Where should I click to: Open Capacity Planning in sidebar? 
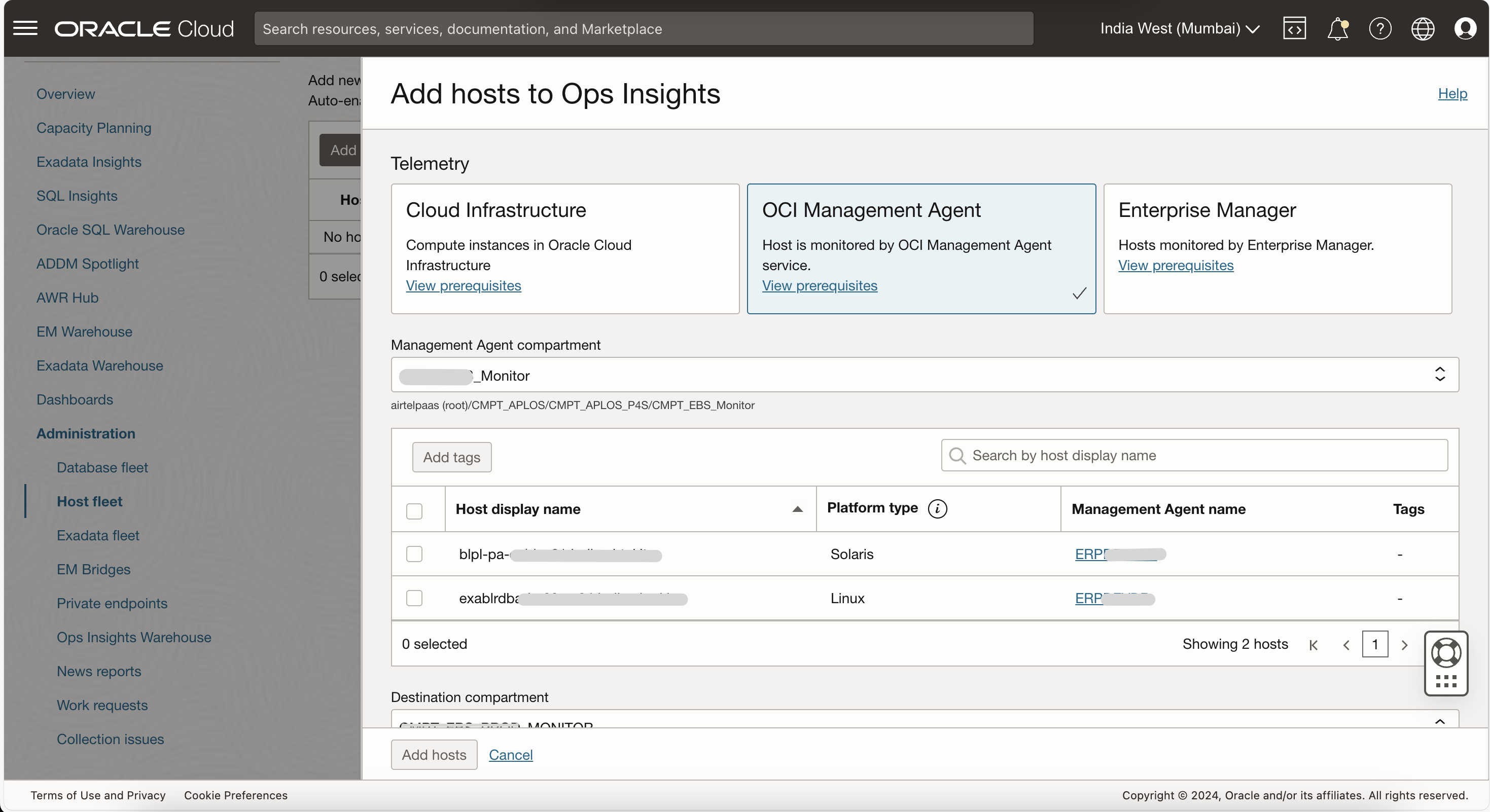pyautogui.click(x=94, y=128)
